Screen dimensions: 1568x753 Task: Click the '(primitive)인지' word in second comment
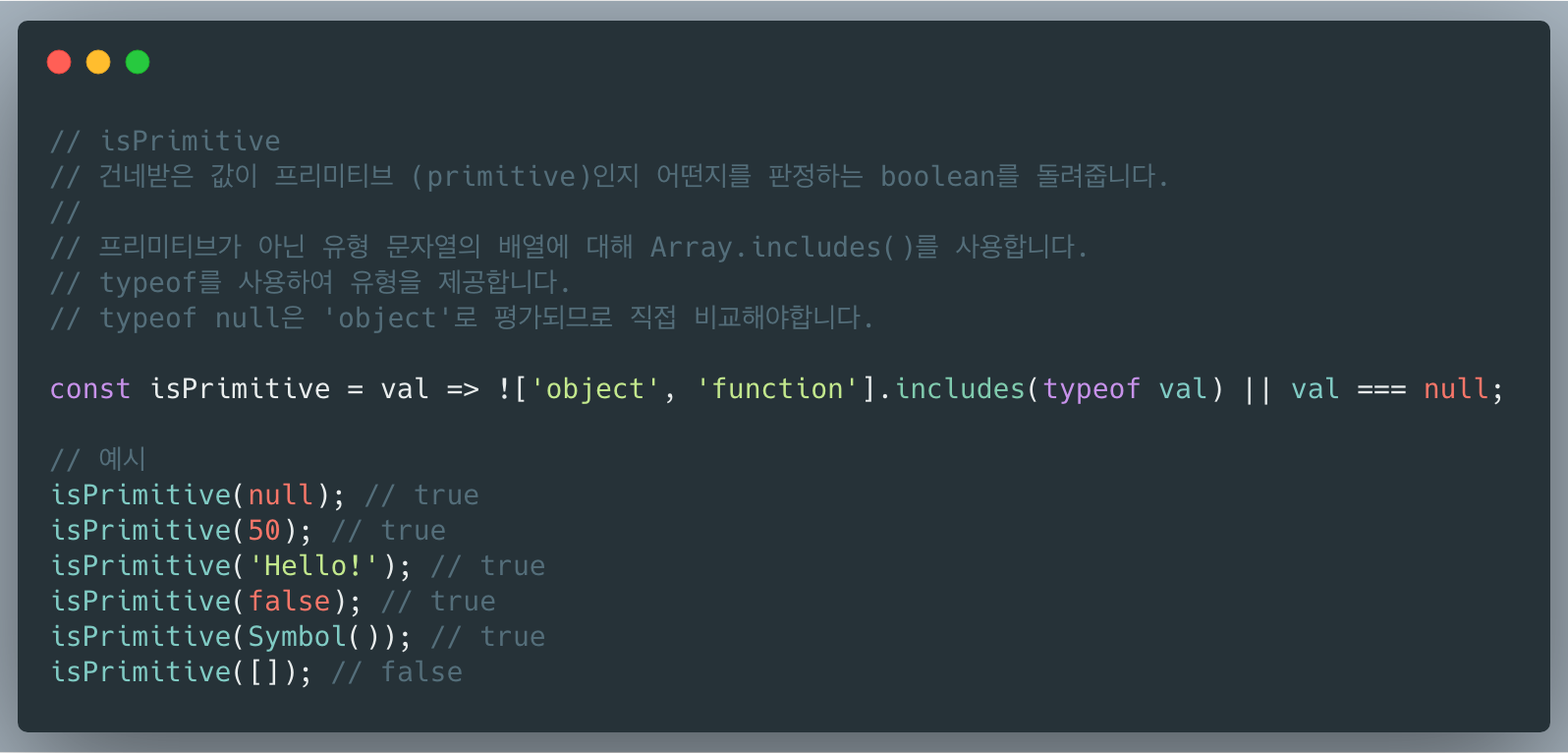[525, 177]
